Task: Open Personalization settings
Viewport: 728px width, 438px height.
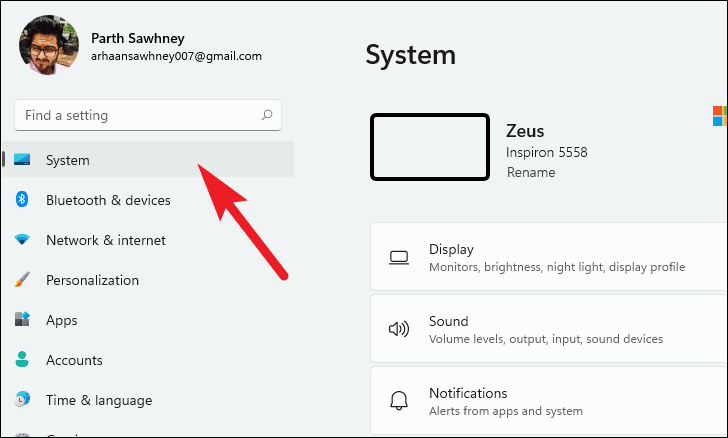Action: click(148, 280)
